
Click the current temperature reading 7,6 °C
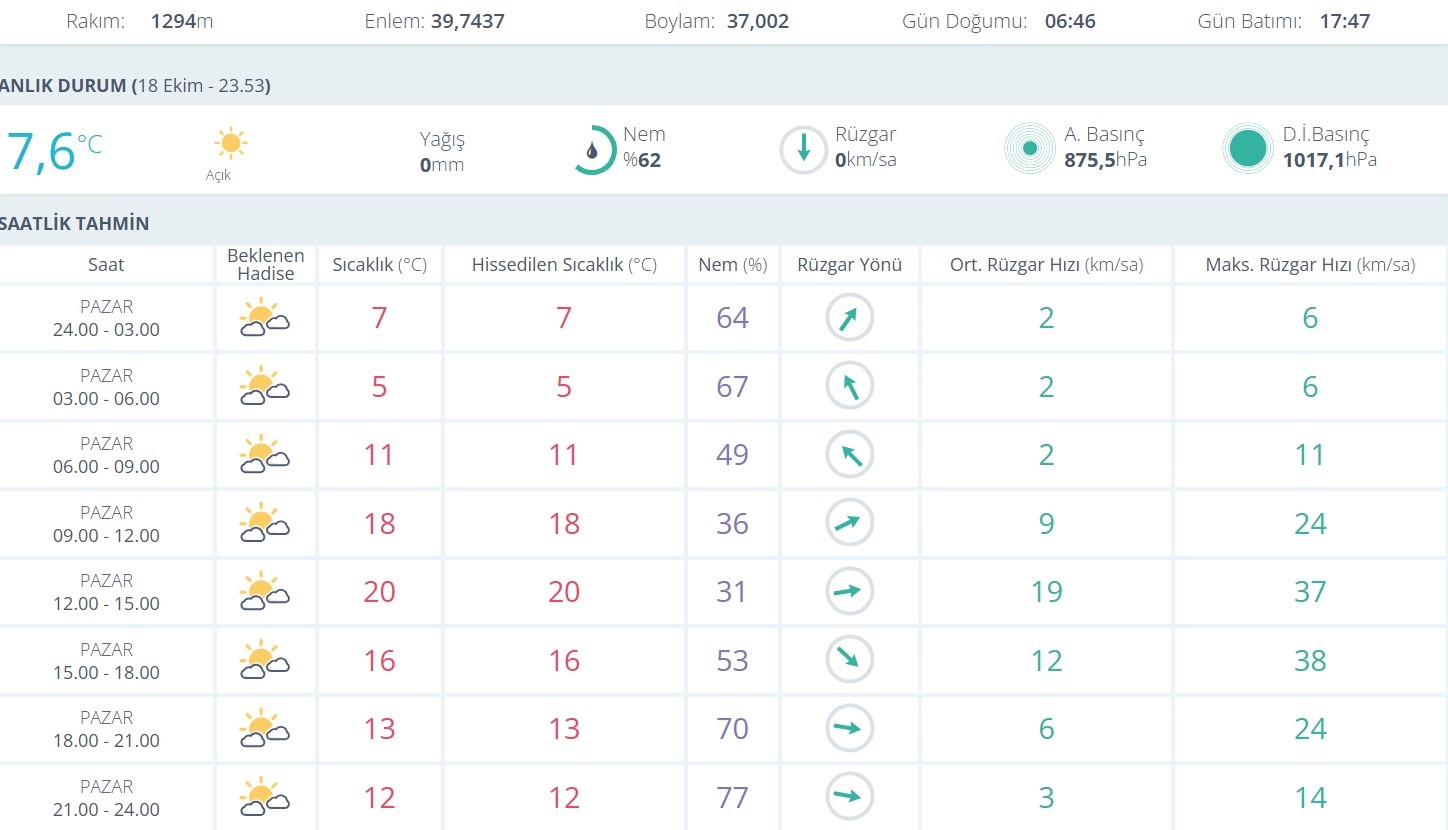click(x=50, y=151)
